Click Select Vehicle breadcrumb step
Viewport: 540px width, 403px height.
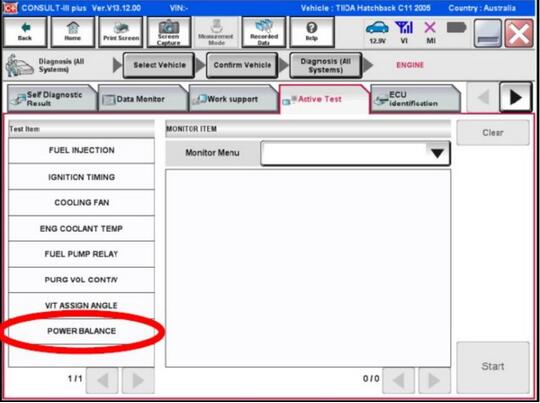pyautogui.click(x=159, y=65)
